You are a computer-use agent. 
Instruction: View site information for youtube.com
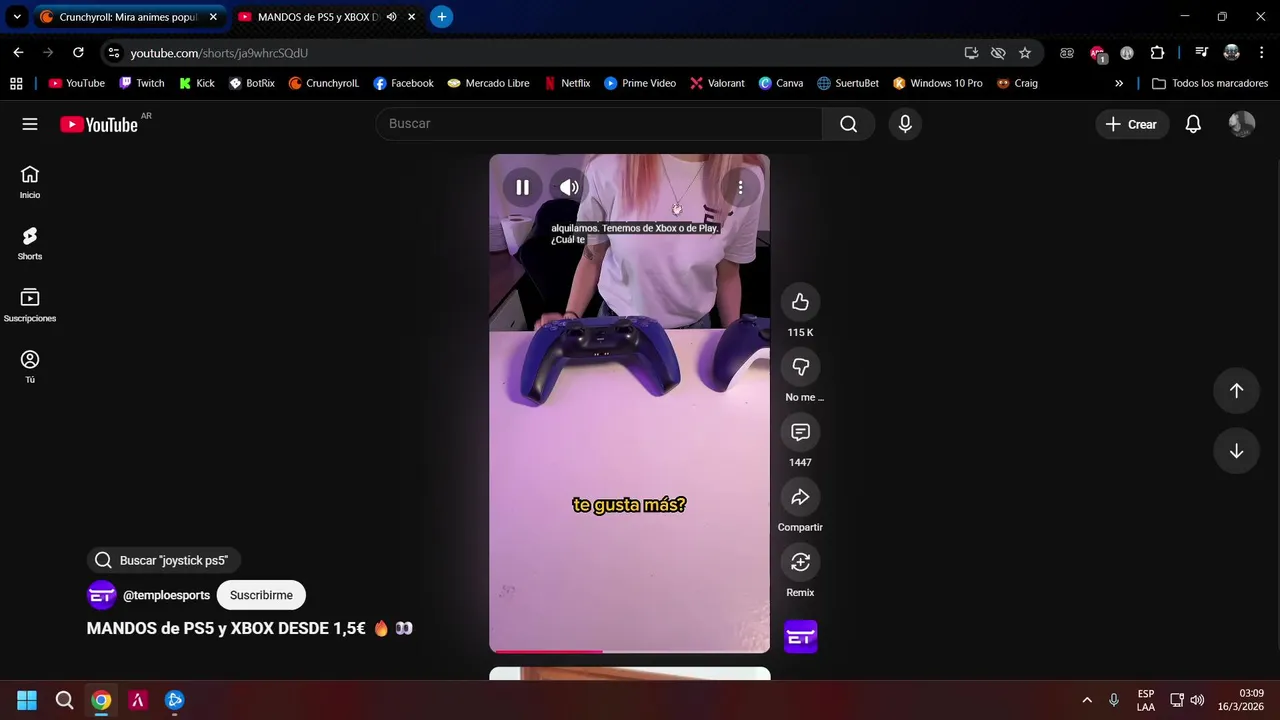[114, 53]
